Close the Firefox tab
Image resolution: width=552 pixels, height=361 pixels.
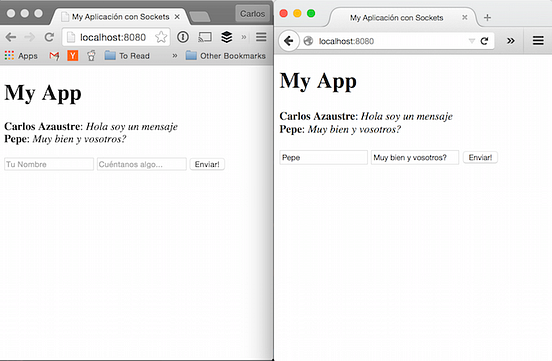pos(465,17)
